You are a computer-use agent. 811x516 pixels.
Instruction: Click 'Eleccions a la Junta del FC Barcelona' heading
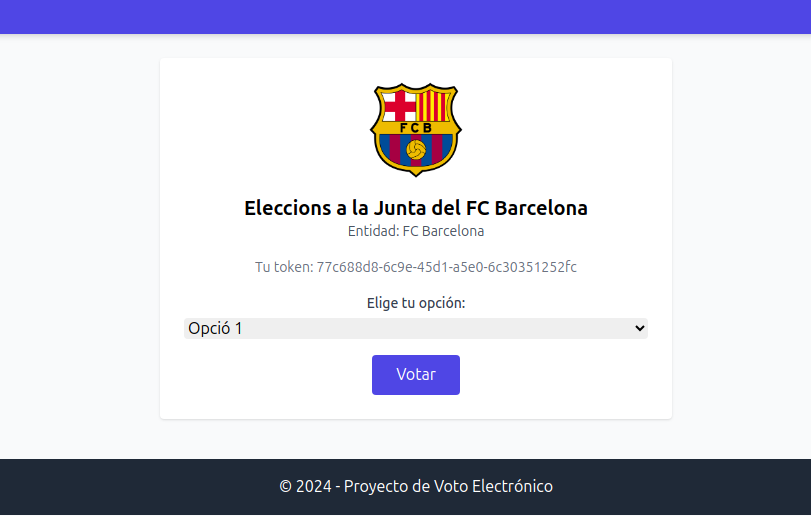click(416, 208)
